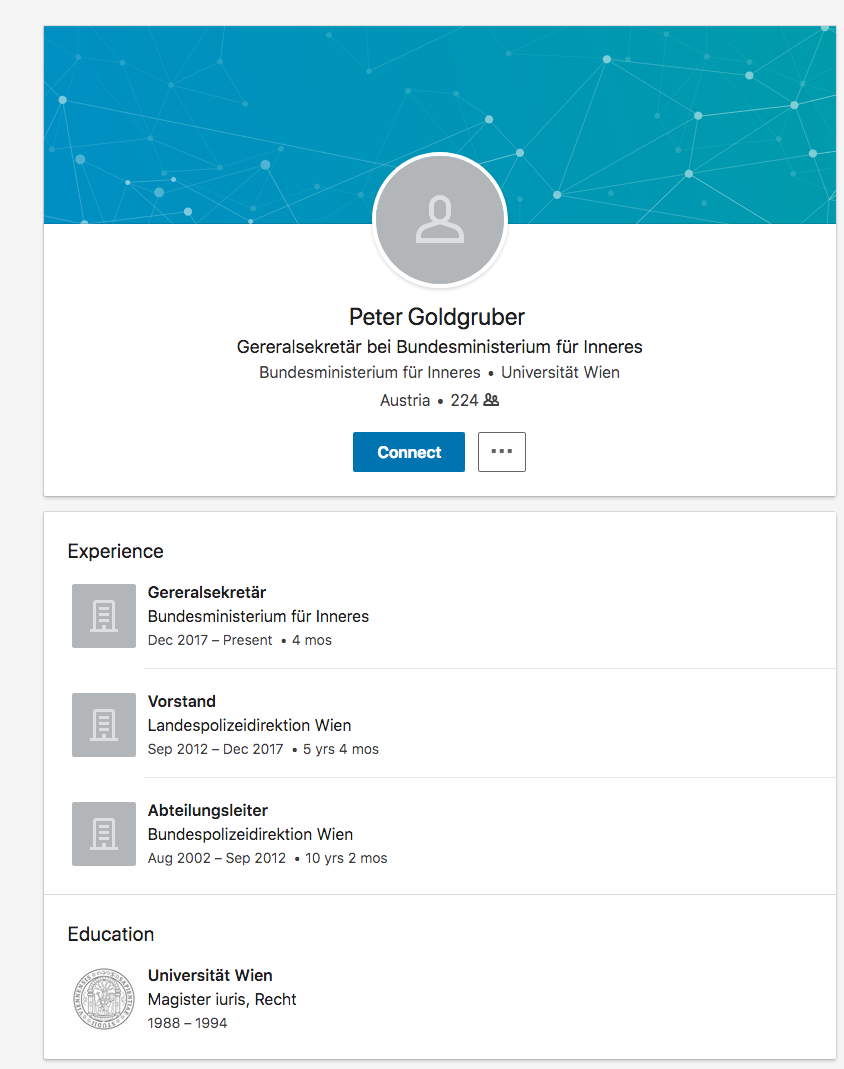Click the Austria location text

[x=405, y=400]
